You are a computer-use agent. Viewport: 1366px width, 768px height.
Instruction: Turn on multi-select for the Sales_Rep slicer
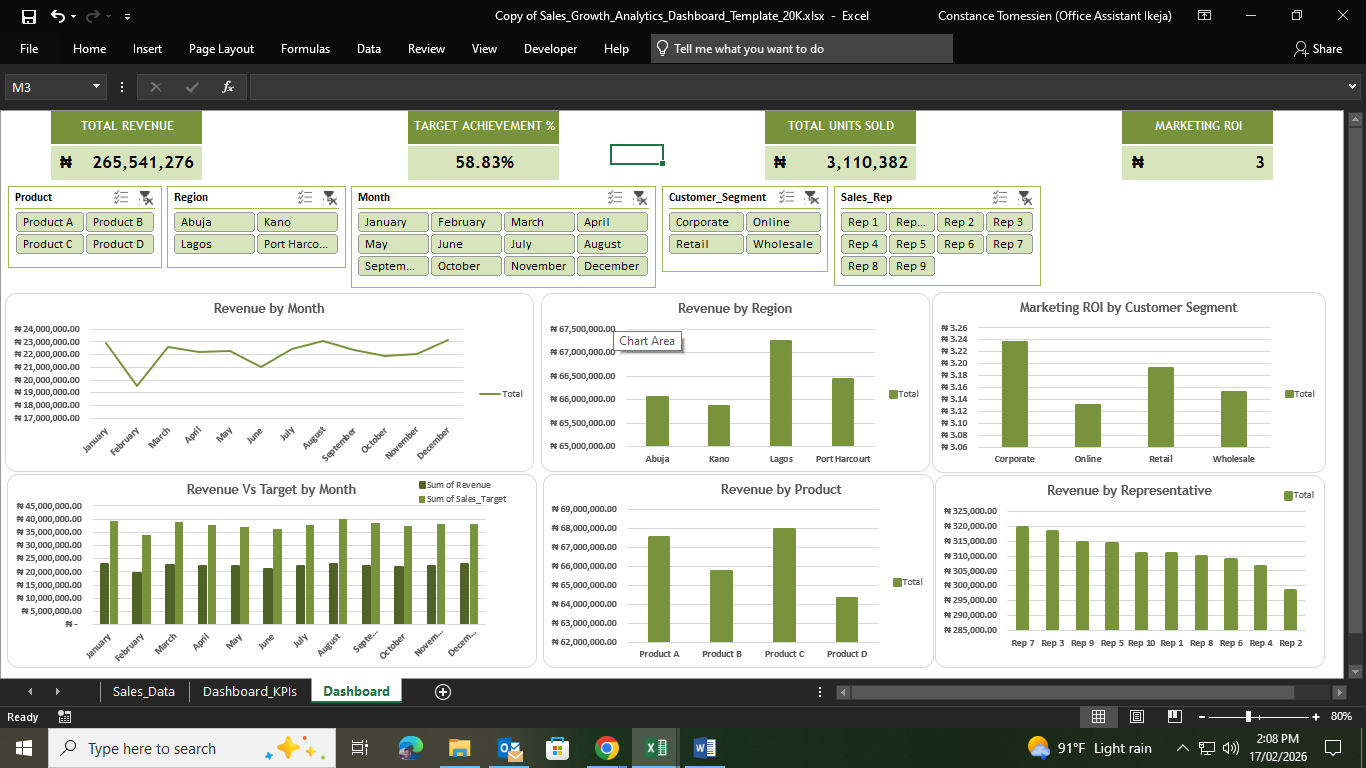click(999, 197)
